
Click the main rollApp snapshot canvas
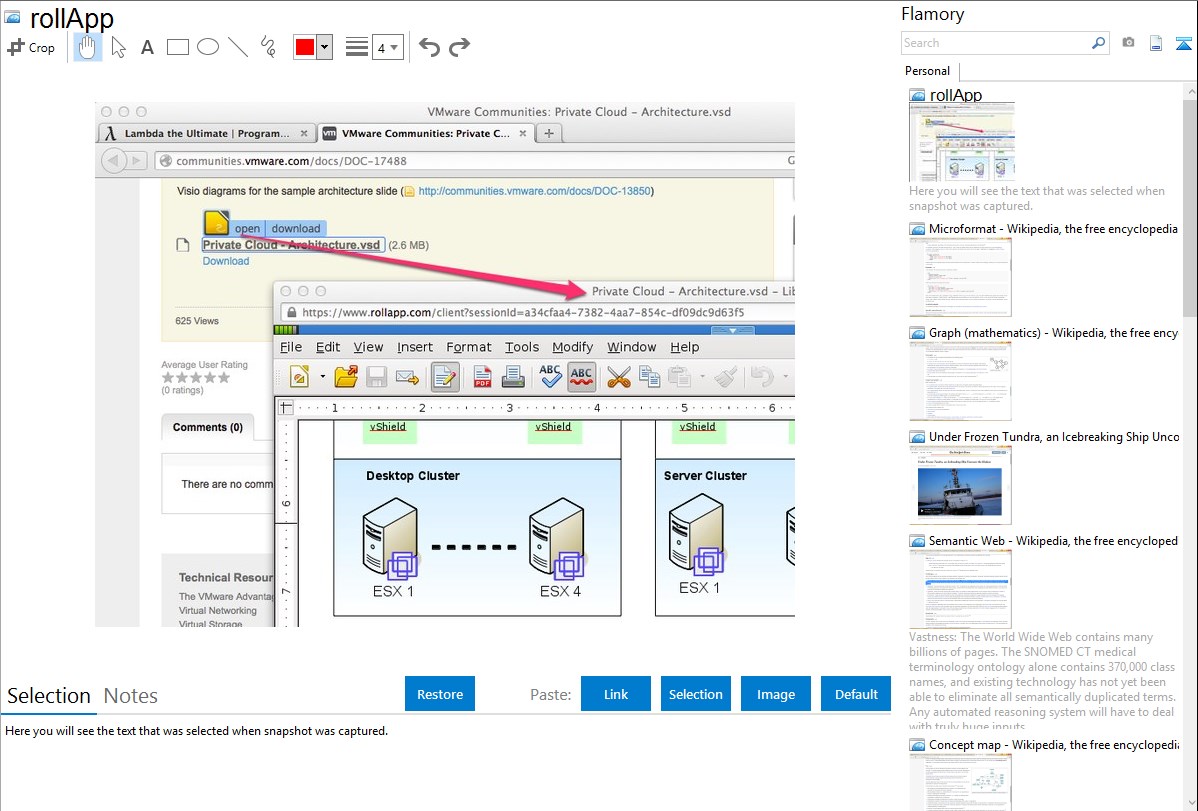click(x=445, y=364)
